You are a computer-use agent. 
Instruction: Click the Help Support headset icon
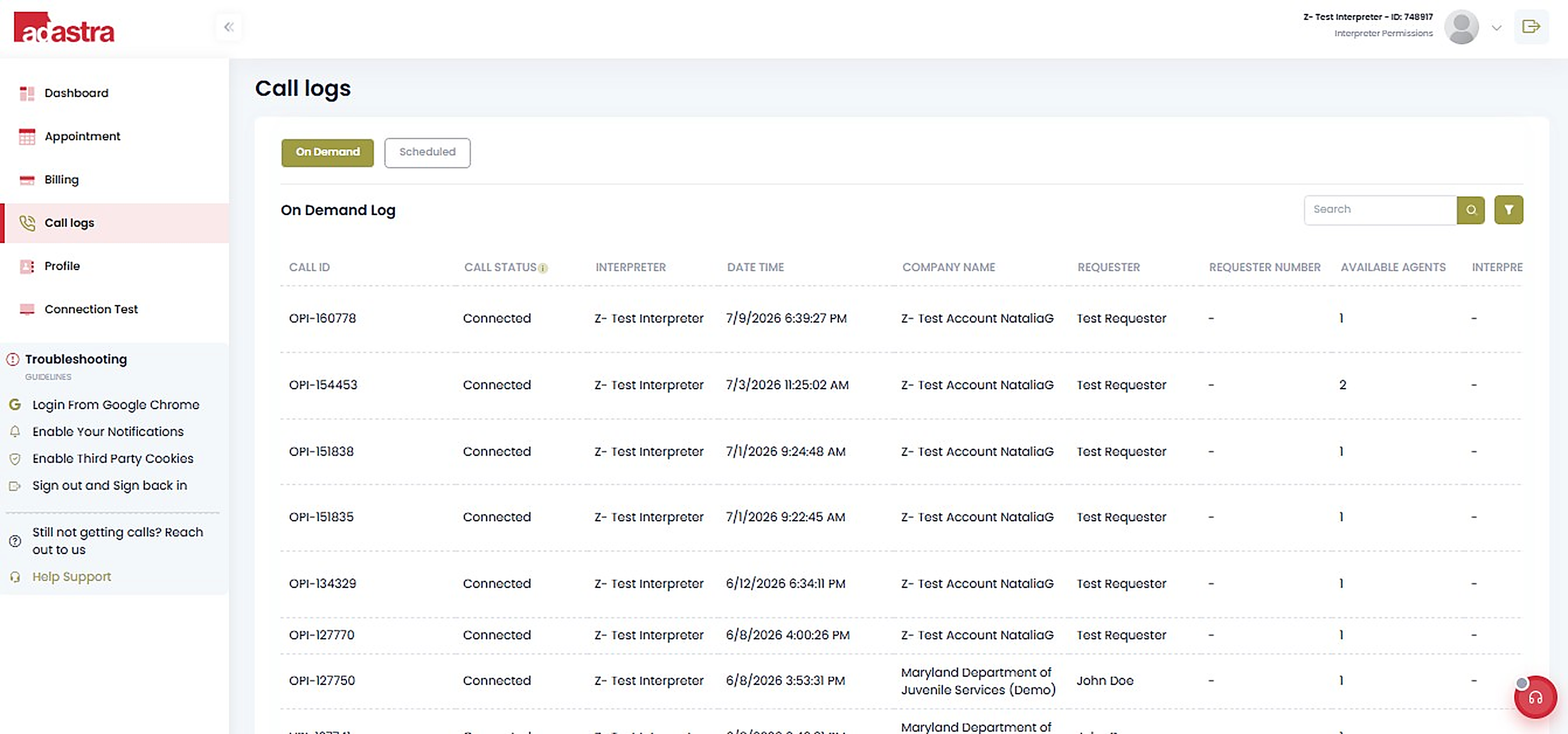pos(15,576)
